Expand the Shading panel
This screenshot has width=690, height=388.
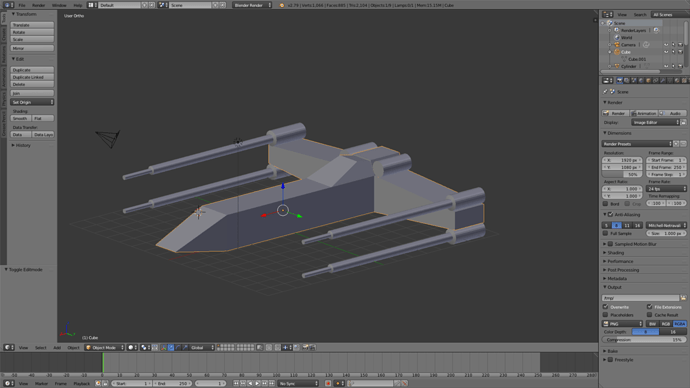coord(616,253)
